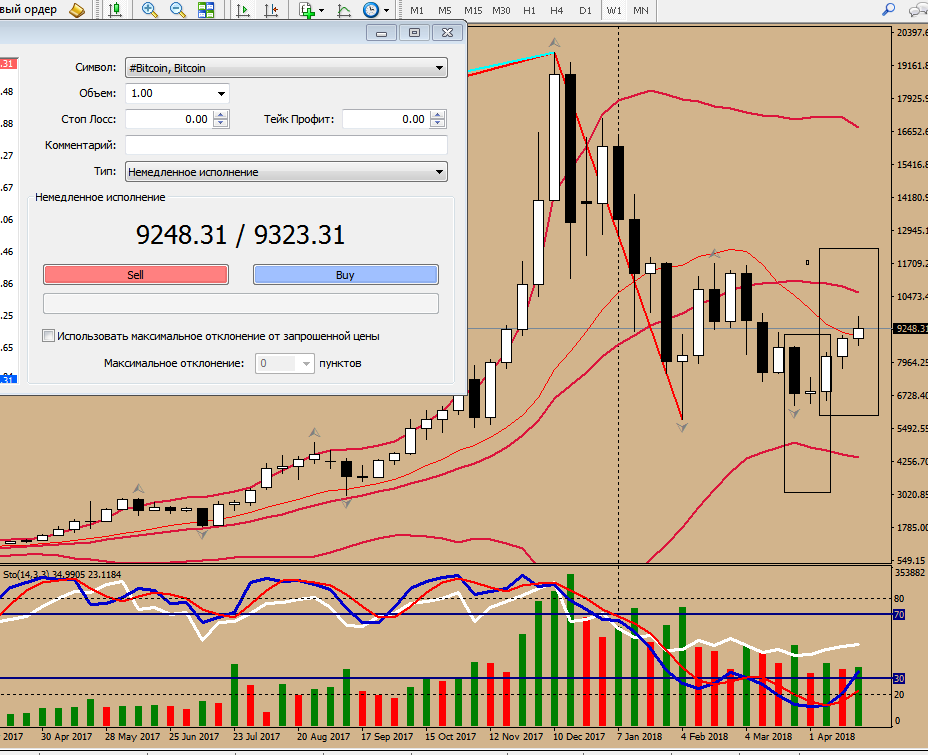Select the D1 timeframe button
Viewport: 928px width, 755px height.
point(585,10)
